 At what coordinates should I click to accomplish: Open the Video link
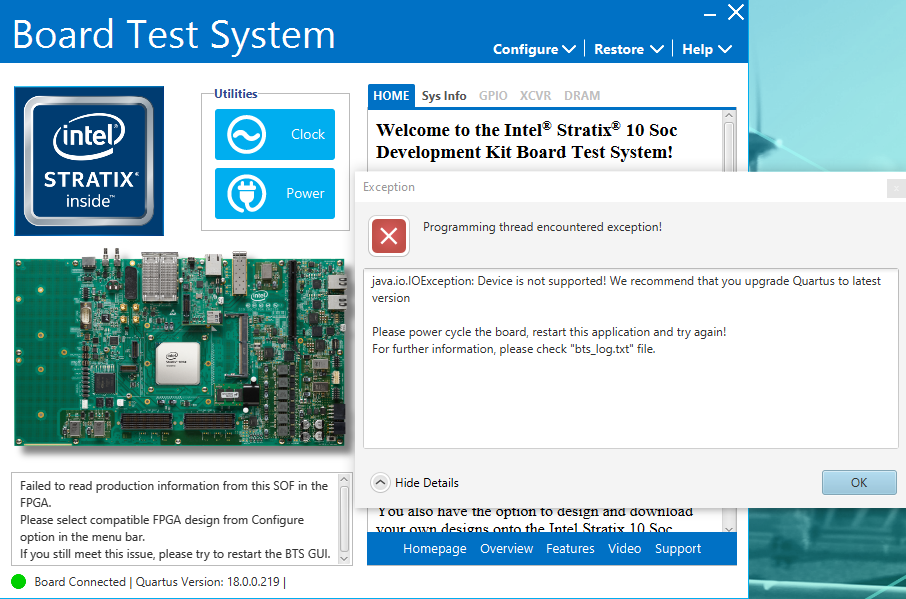tap(624, 549)
